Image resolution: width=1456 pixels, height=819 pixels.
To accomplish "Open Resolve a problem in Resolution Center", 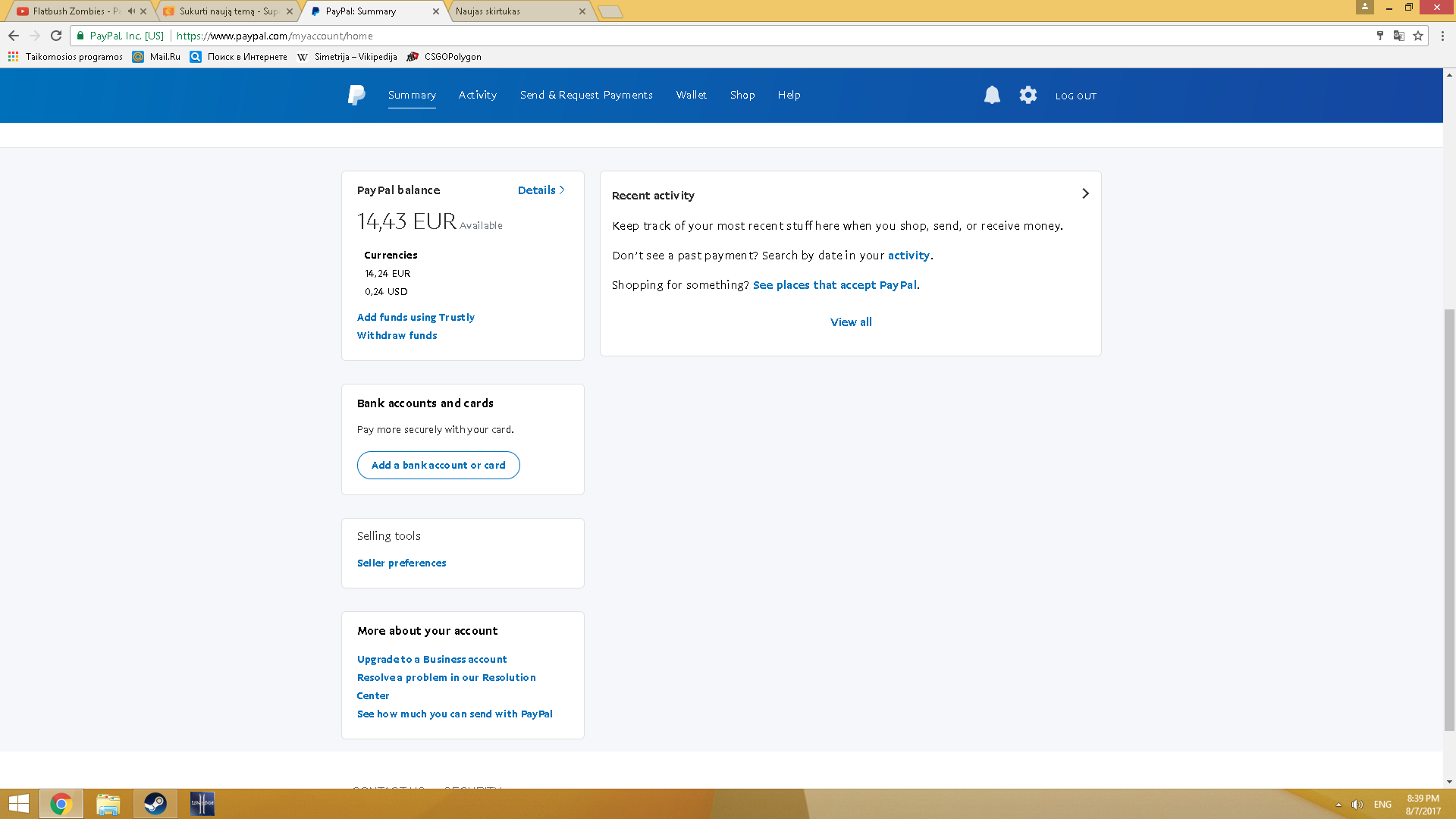I will [x=446, y=687].
